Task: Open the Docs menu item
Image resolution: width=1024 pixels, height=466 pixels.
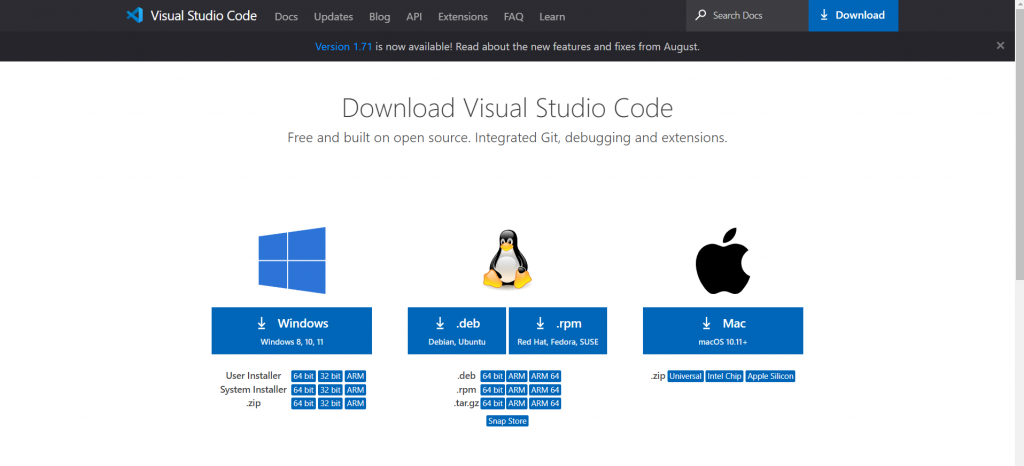Action: pos(286,16)
